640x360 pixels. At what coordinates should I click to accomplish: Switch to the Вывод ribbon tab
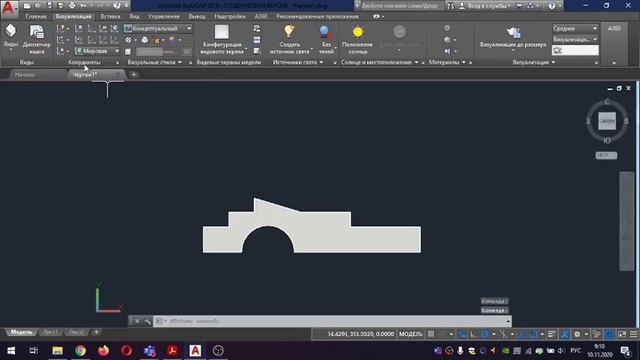tap(197, 16)
